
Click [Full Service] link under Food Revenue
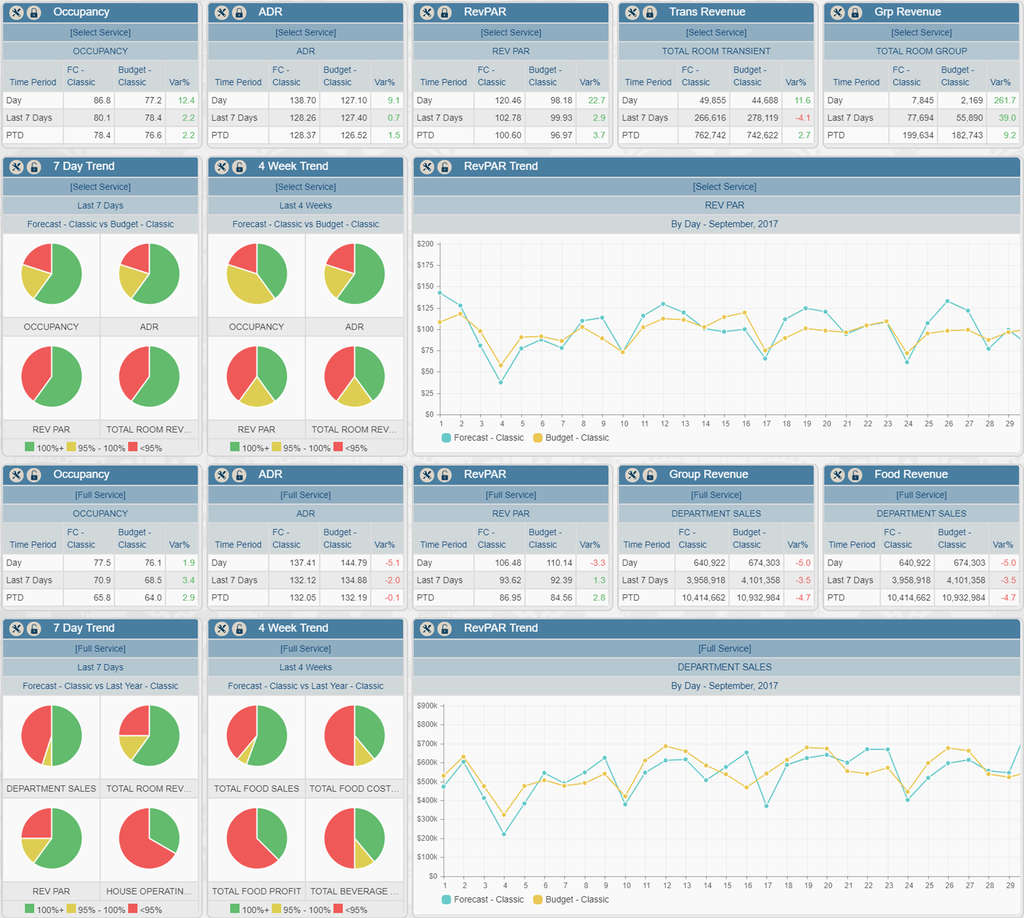(922, 494)
